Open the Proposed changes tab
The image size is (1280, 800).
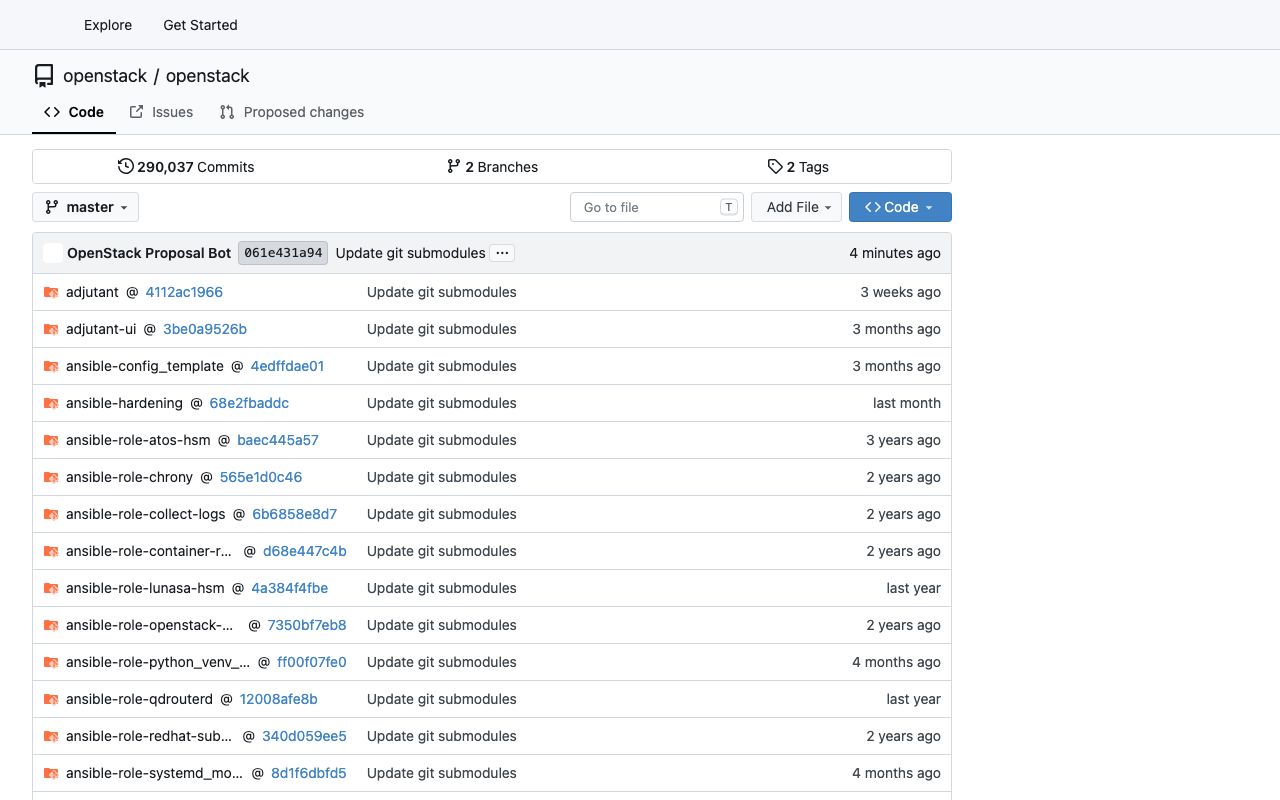point(292,112)
